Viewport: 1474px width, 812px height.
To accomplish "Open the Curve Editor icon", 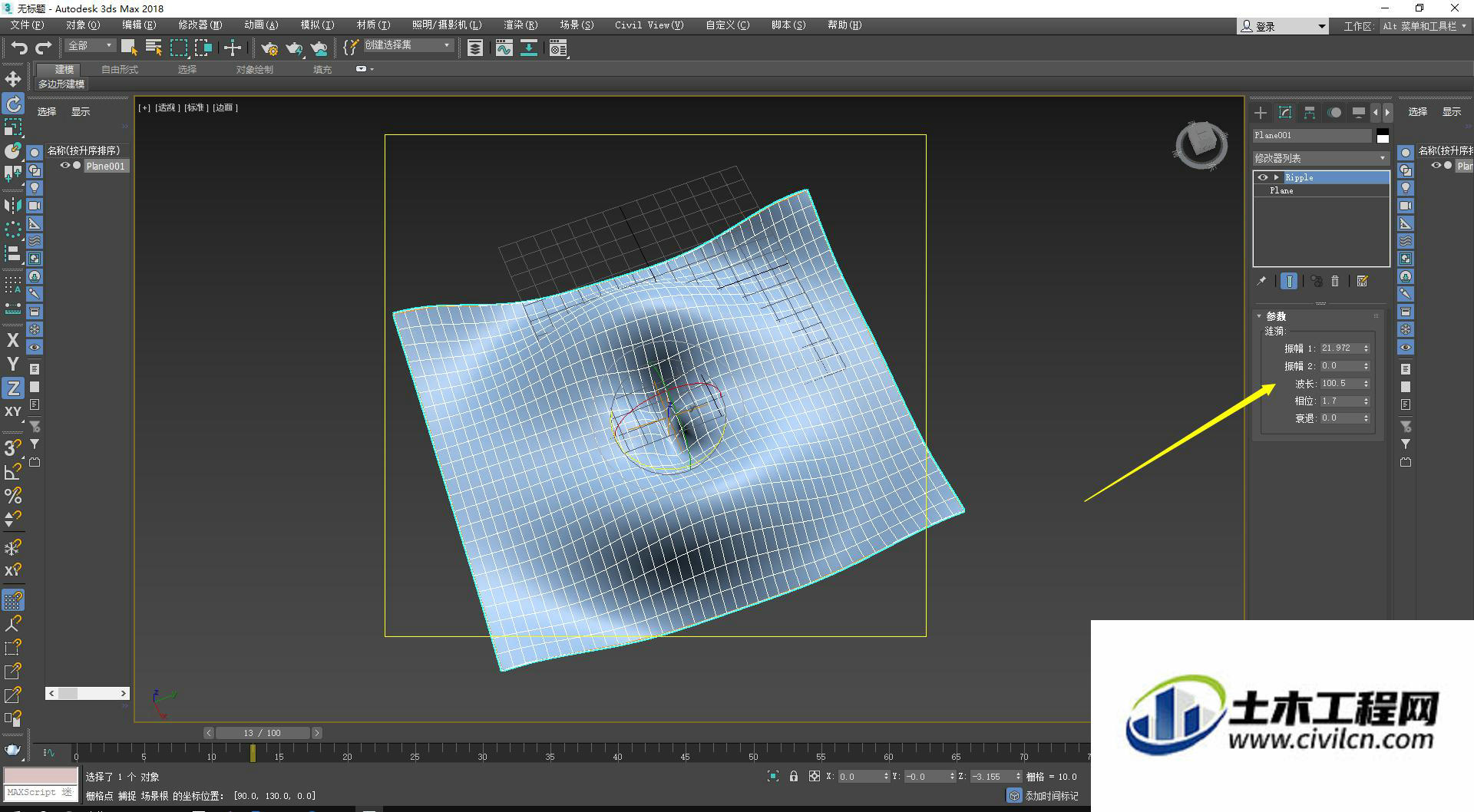I will 504,48.
